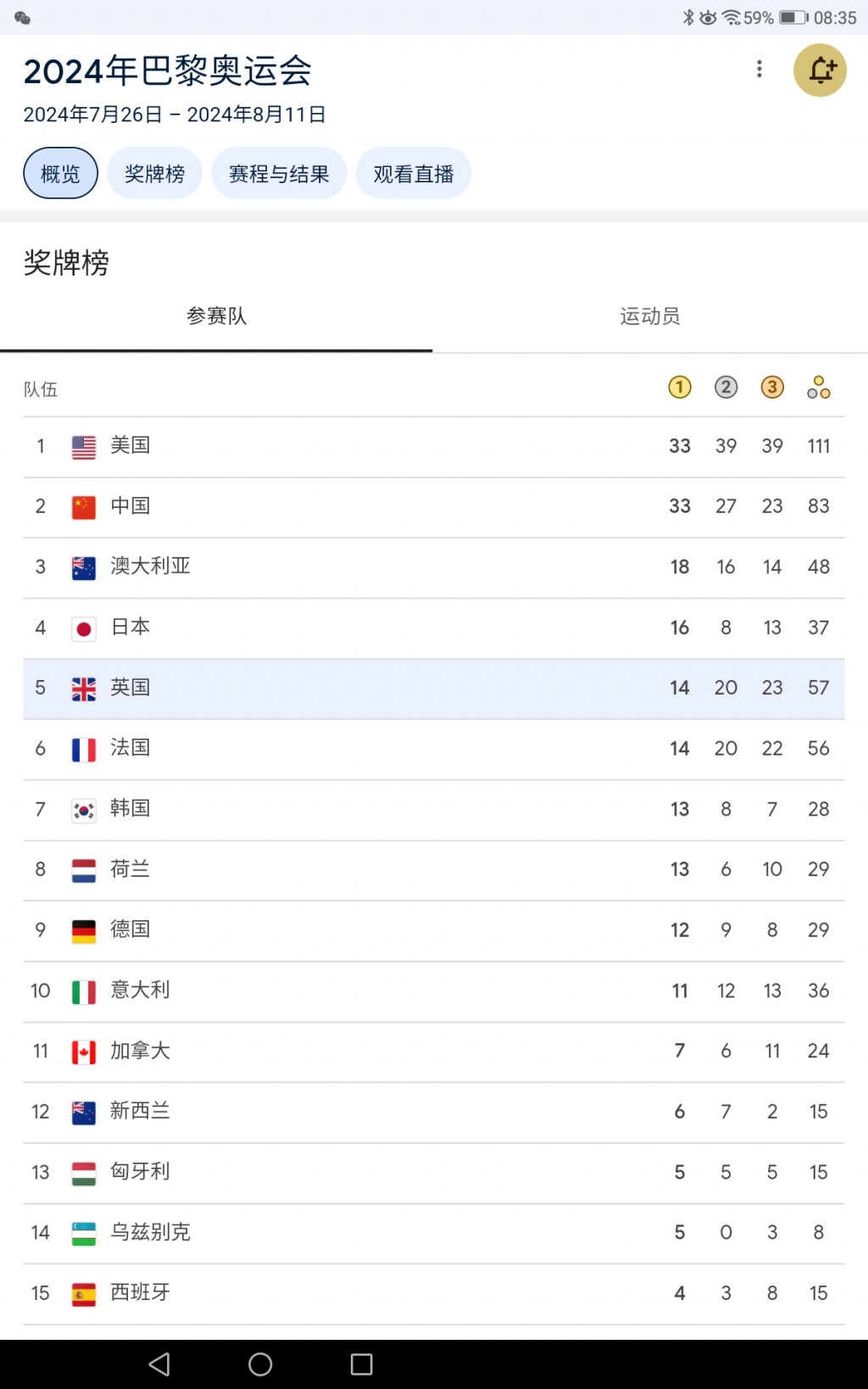Open the 西班牙 team row
The height and width of the screenshot is (1389, 868).
click(x=434, y=1294)
